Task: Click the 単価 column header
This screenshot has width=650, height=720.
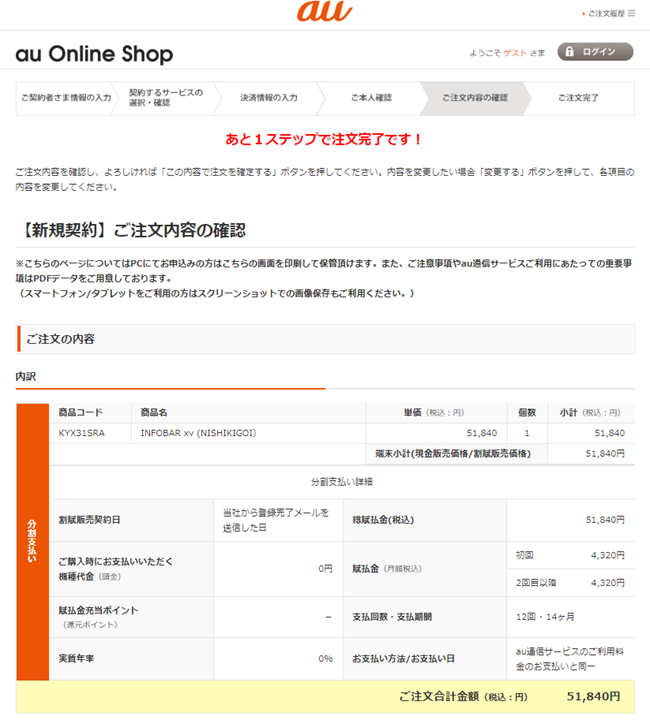Action: click(434, 412)
